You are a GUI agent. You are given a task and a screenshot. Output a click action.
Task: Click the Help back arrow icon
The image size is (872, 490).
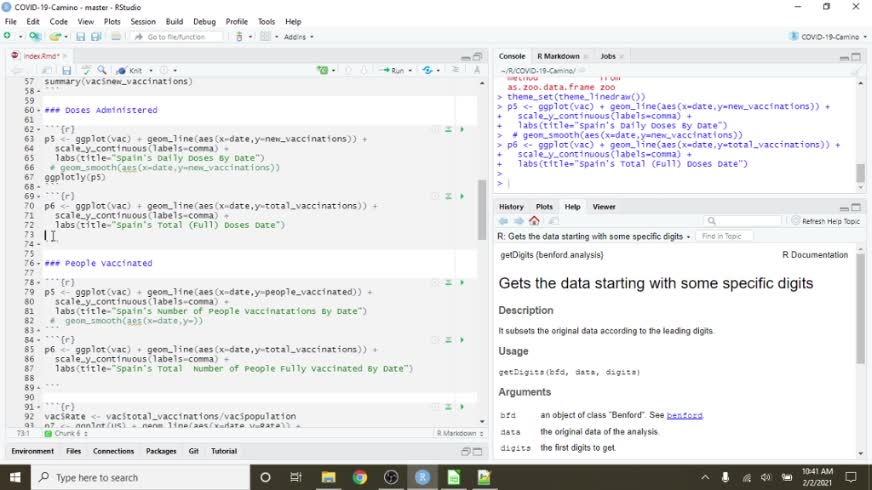504,221
